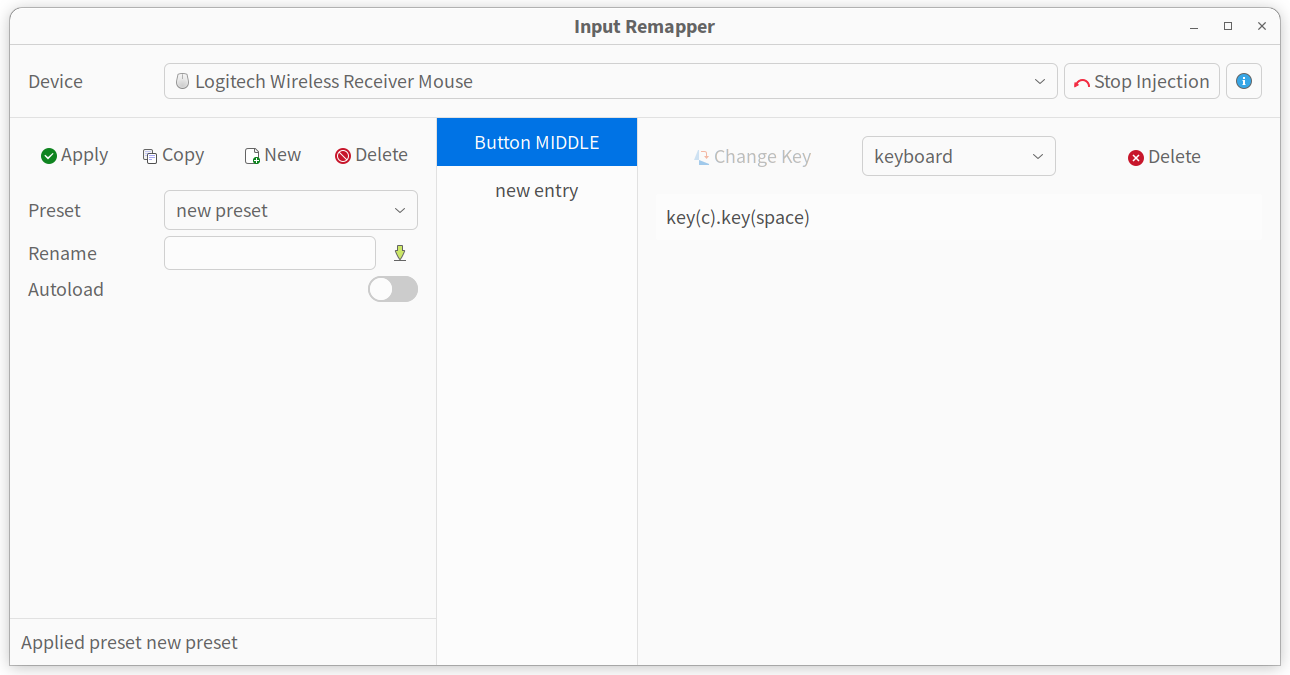Click the Change Key button

coord(753,156)
